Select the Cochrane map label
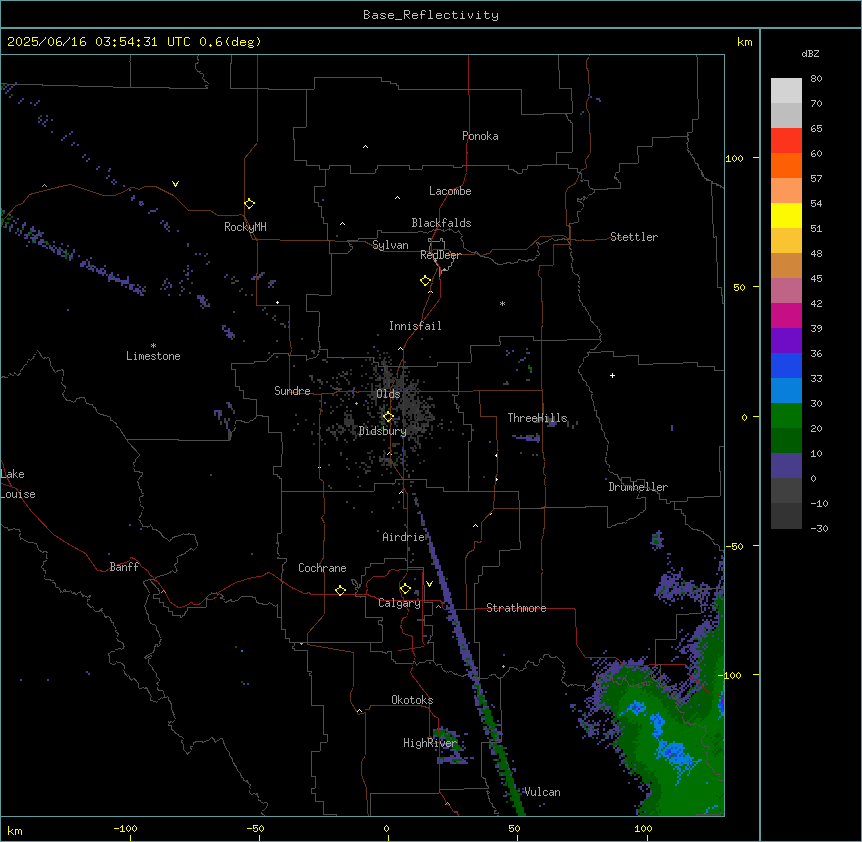The width and height of the screenshot is (862, 842). [322, 568]
